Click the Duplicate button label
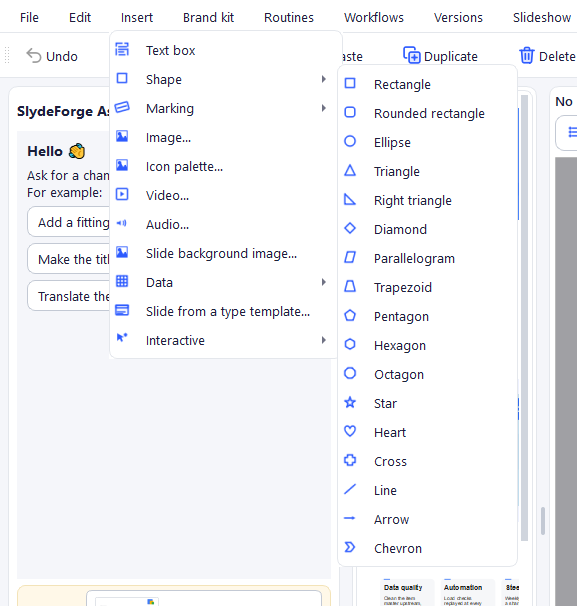This screenshot has height=606, width=577. pyautogui.click(x=451, y=56)
